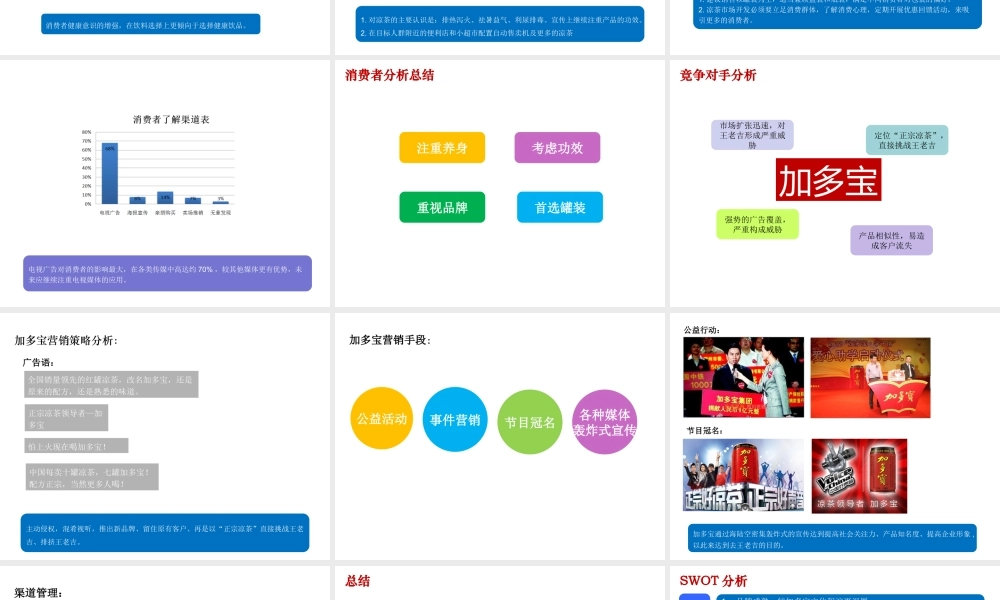Click the 强势的广告覆盖 green callout
This screenshot has height=600, width=1000.
coord(758,224)
